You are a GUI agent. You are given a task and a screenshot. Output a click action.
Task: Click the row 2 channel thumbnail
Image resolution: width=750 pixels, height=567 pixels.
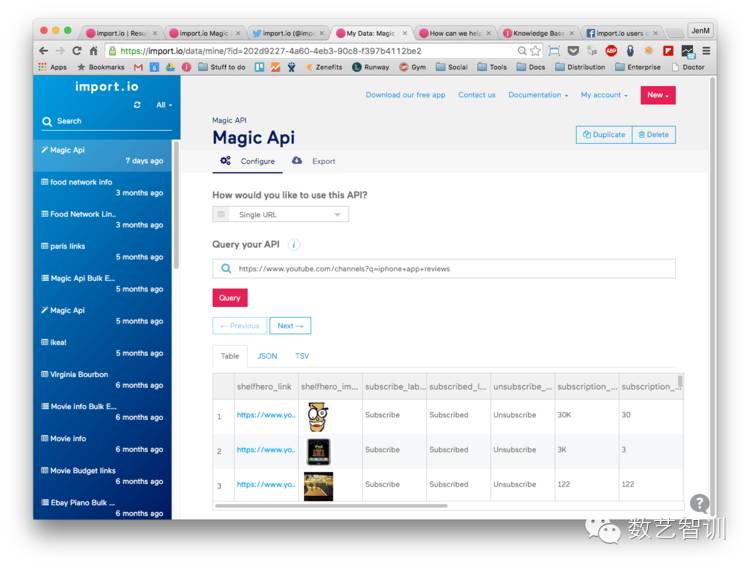(319, 451)
